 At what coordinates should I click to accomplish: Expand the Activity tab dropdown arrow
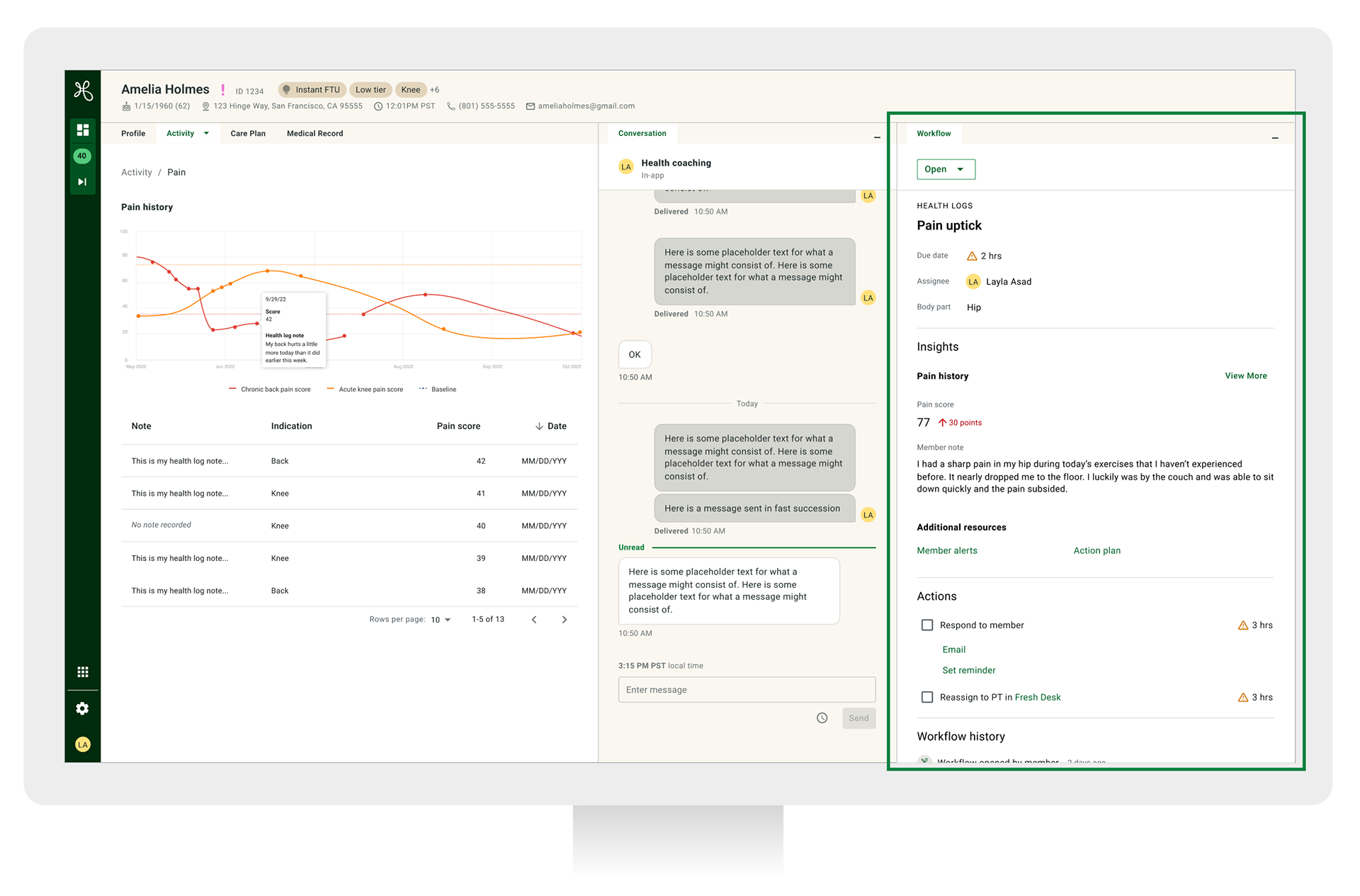[x=206, y=133]
